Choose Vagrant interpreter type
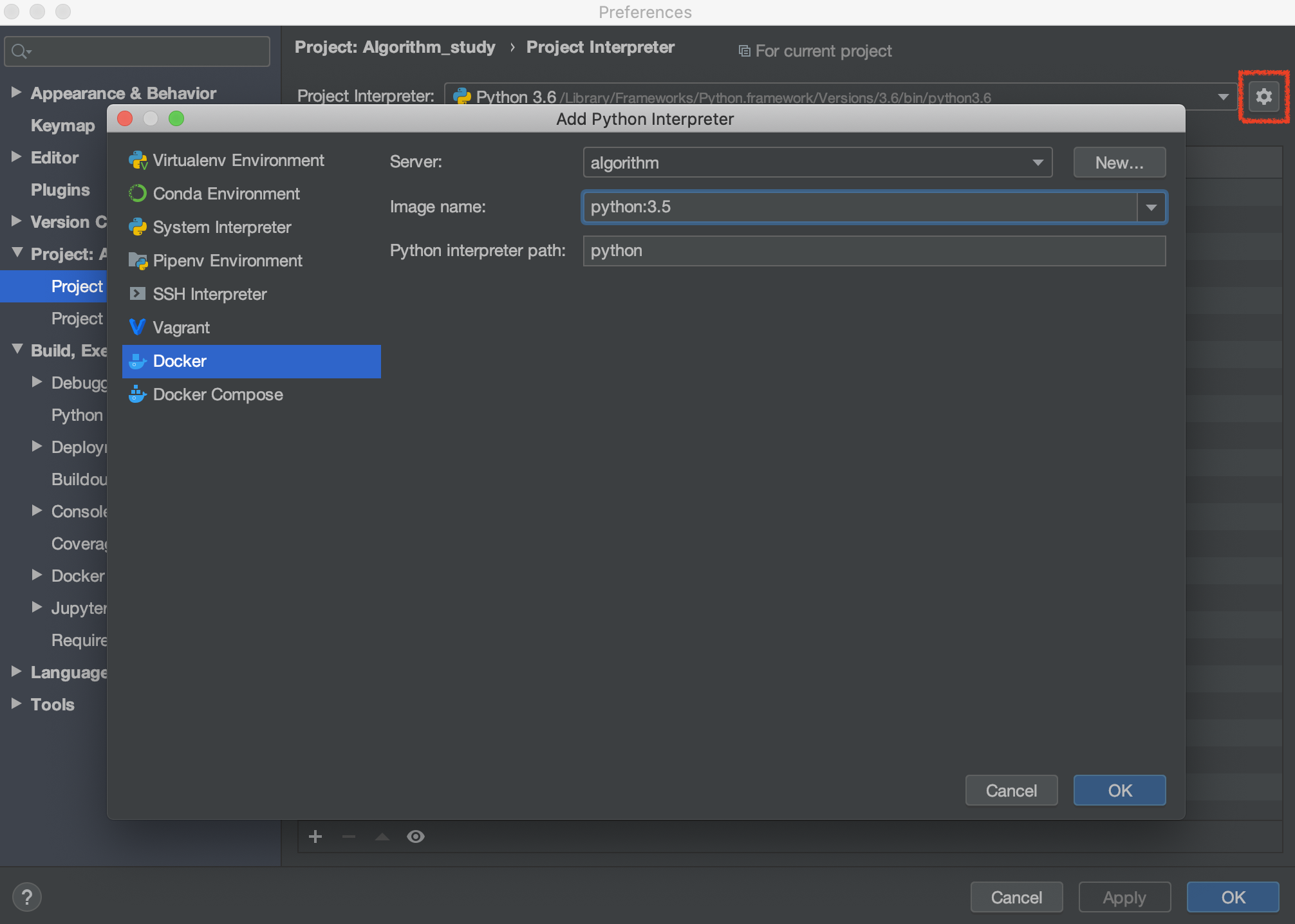This screenshot has width=1295, height=924. pyautogui.click(x=181, y=328)
